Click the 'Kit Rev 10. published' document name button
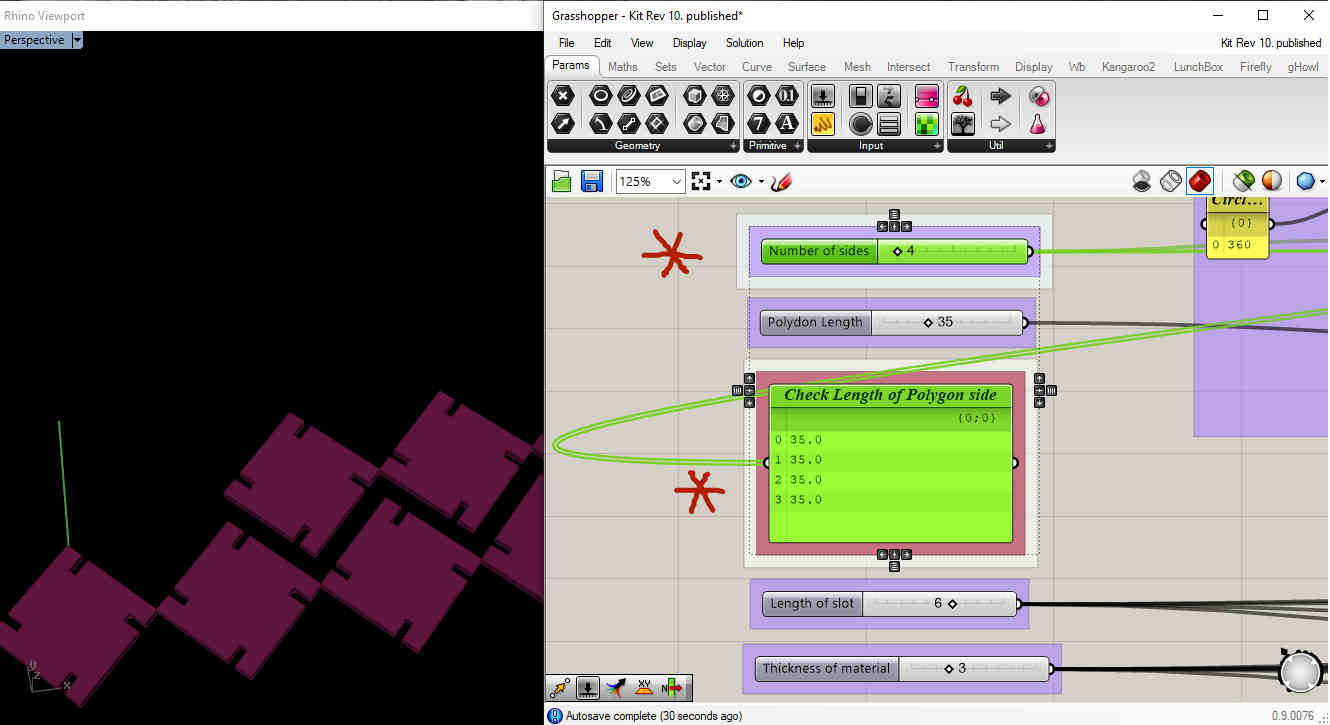 pos(1271,43)
